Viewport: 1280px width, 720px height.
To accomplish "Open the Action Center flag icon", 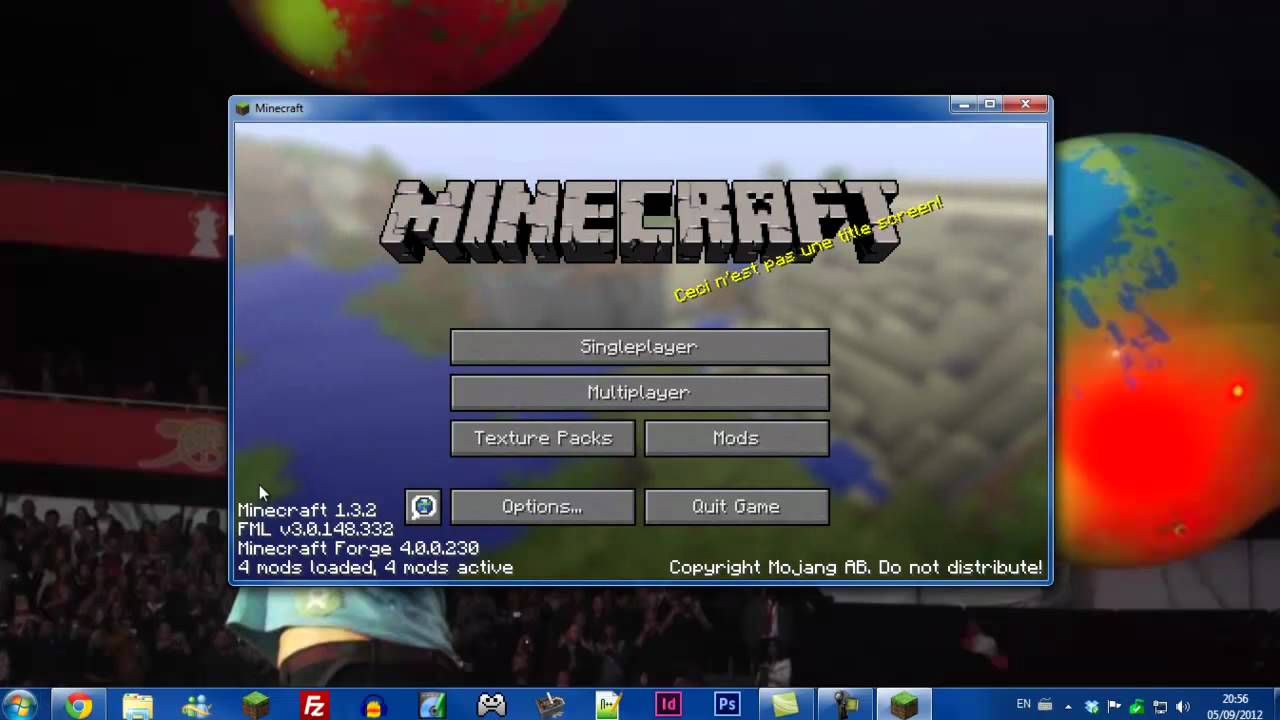I will pyautogui.click(x=1114, y=706).
